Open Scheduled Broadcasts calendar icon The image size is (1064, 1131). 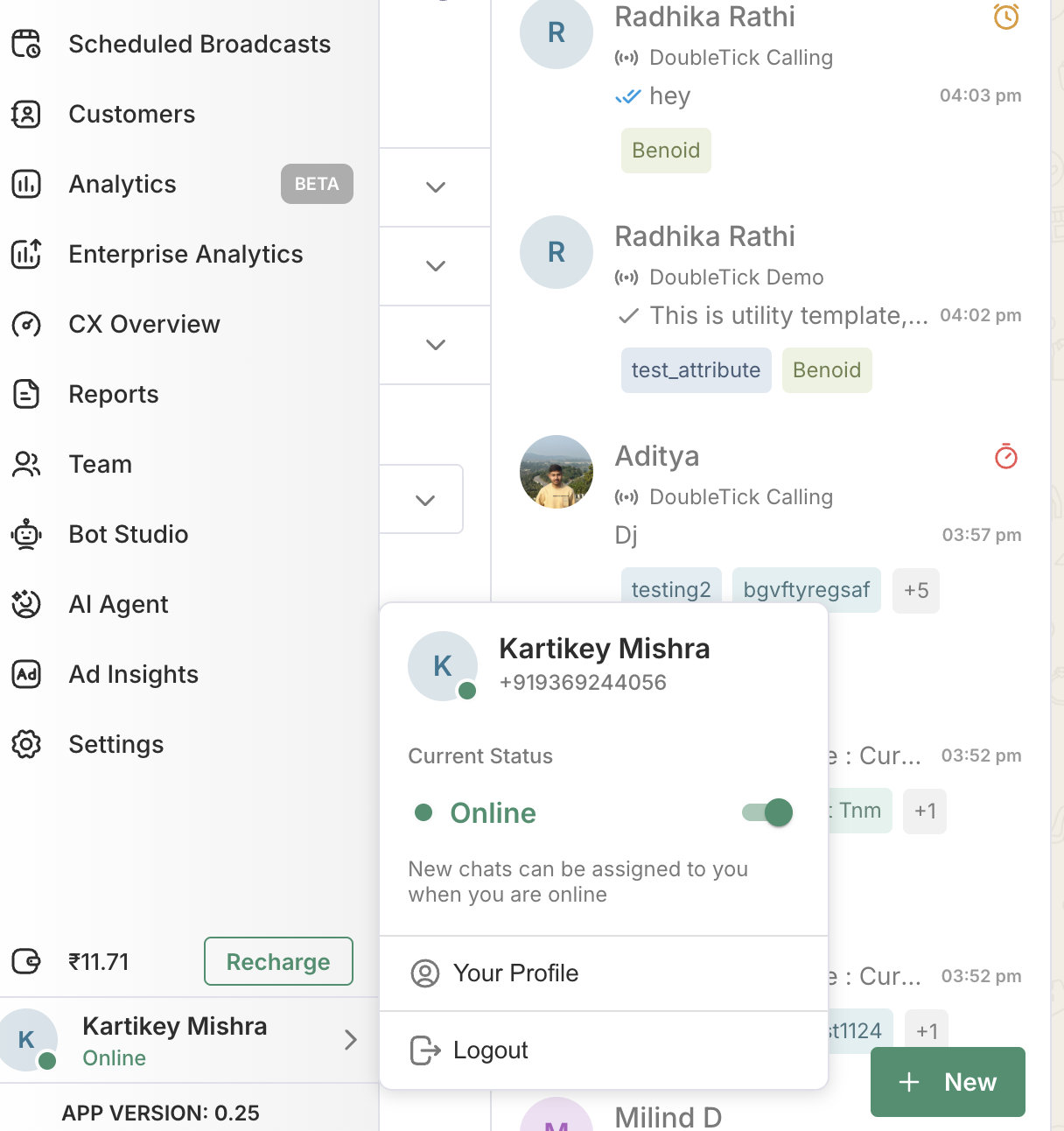26,44
